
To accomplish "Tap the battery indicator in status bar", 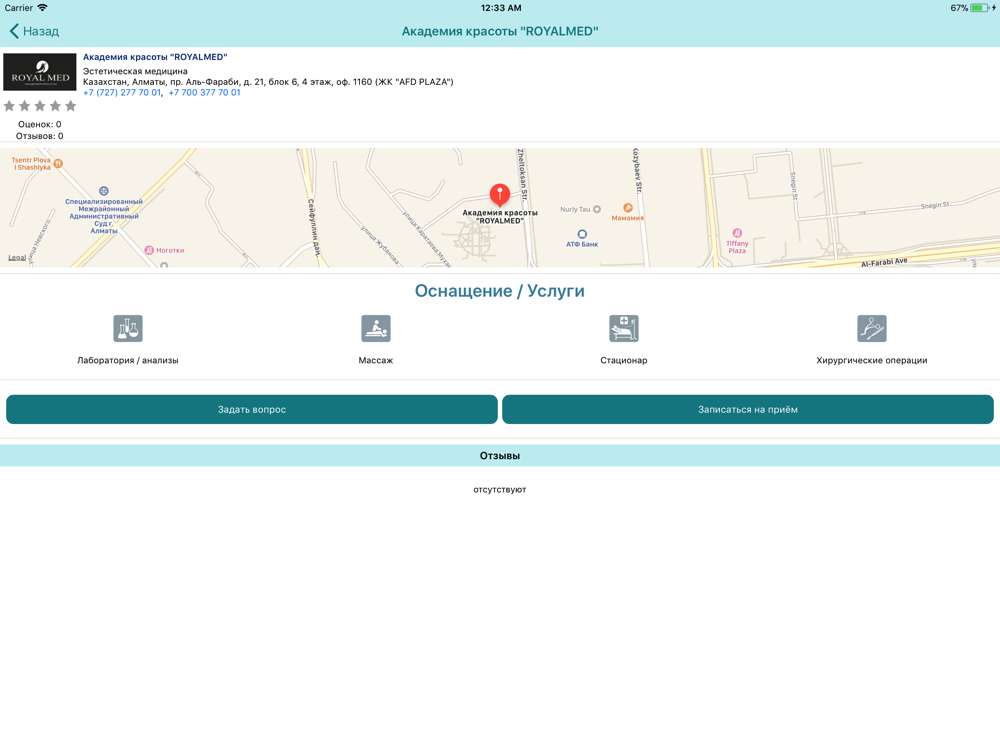I will click(980, 8).
